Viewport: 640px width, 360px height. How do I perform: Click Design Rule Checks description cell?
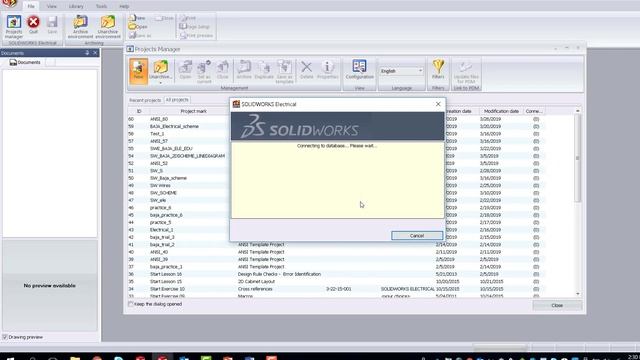[x=279, y=274]
